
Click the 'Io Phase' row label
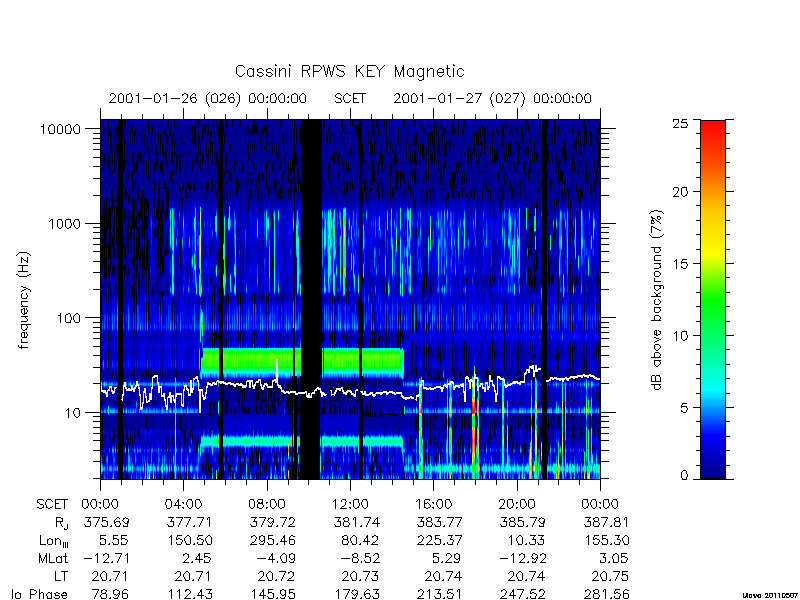click(x=40, y=594)
